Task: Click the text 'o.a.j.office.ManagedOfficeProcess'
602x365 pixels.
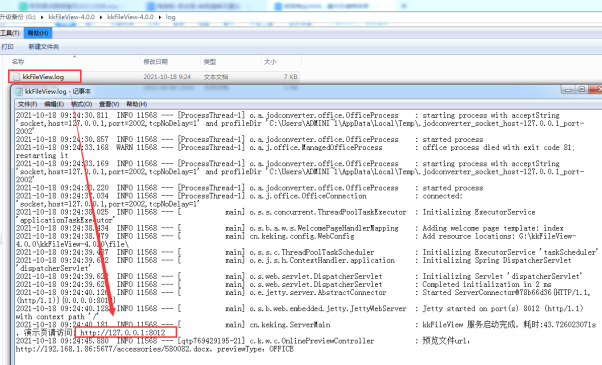Action: click(316, 147)
